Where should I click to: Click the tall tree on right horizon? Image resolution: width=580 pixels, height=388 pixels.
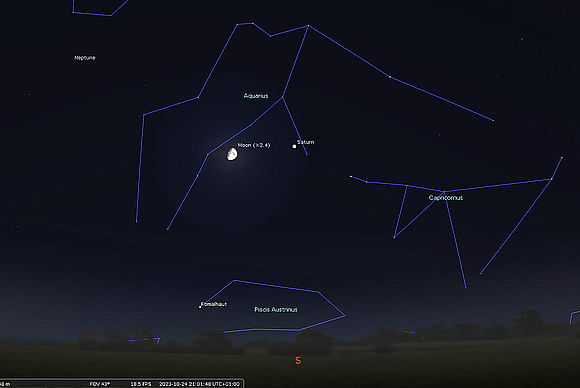point(528,321)
